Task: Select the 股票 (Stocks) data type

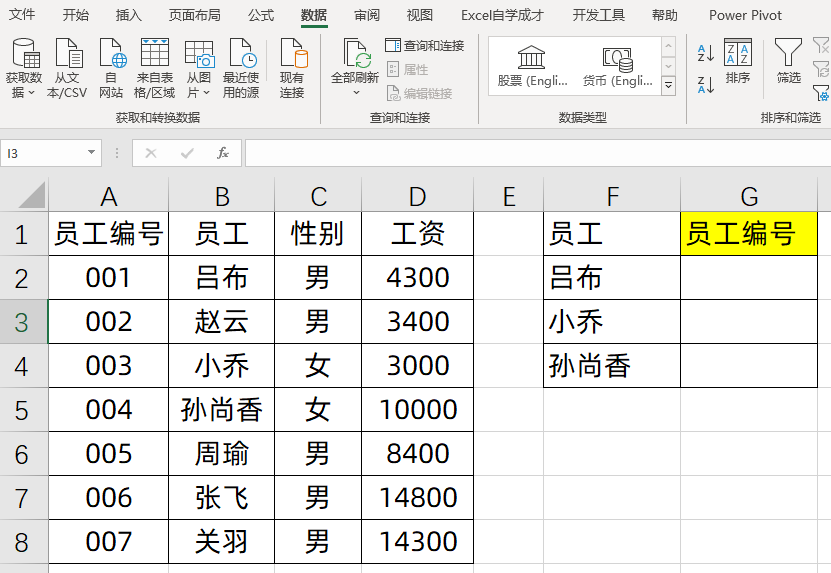Action: (x=532, y=66)
